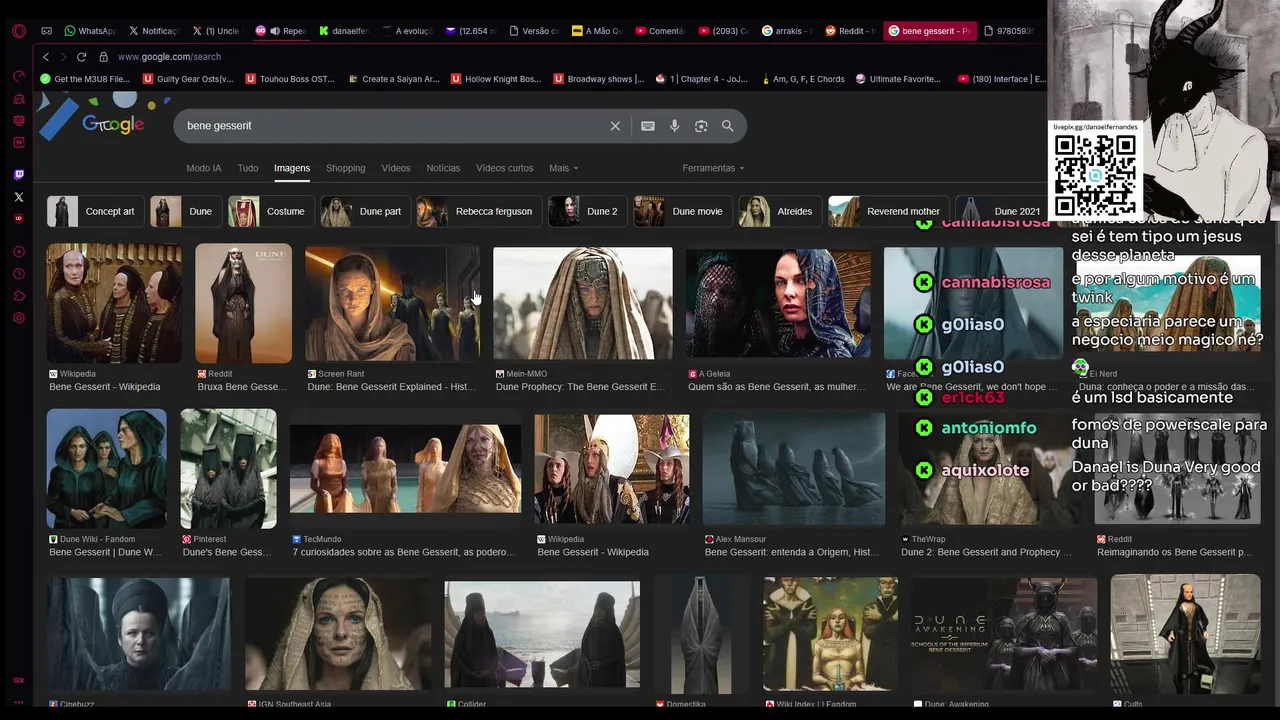1280x720 pixels.
Task: Open the Dune Wiki Fandom image result
Action: pyautogui.click(x=106, y=469)
